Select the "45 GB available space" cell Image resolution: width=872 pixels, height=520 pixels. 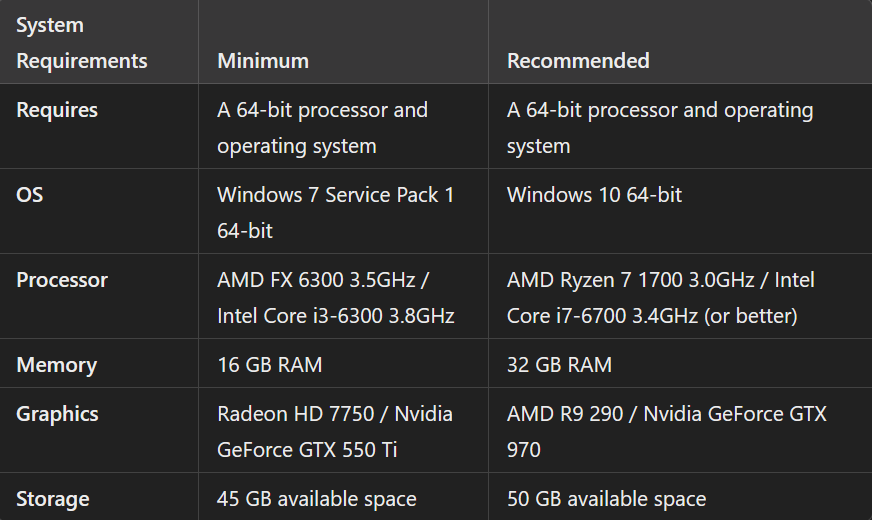316,499
